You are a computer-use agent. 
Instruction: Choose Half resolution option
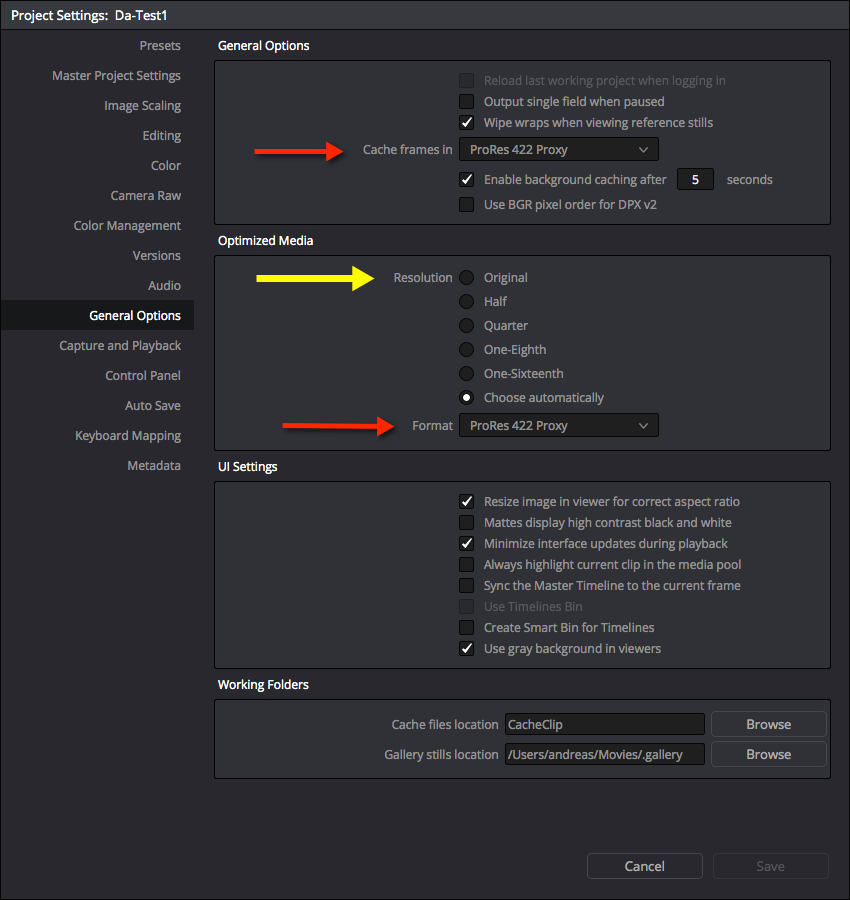point(466,302)
